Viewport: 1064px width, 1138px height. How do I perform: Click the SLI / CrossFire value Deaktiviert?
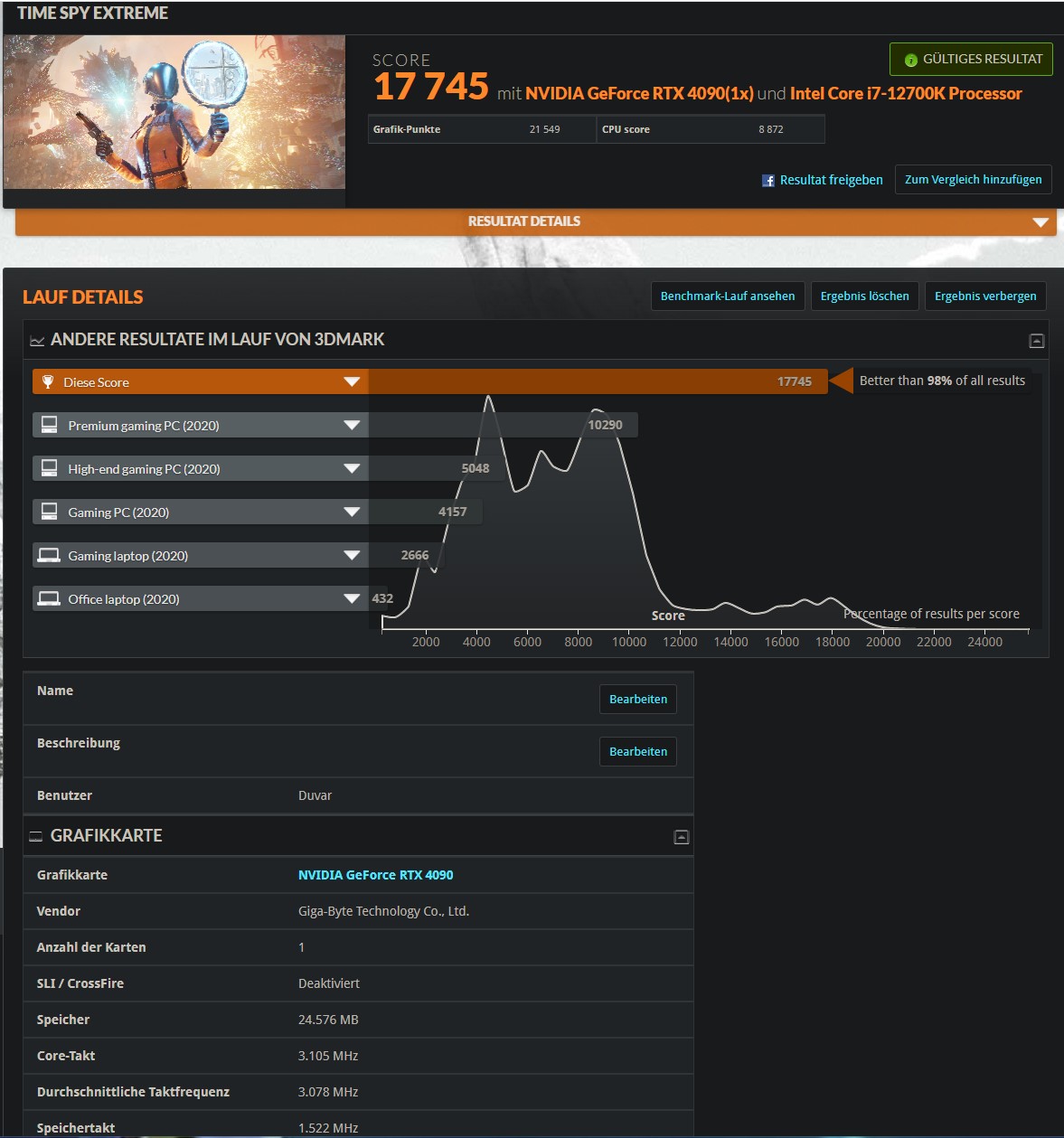pyautogui.click(x=329, y=983)
